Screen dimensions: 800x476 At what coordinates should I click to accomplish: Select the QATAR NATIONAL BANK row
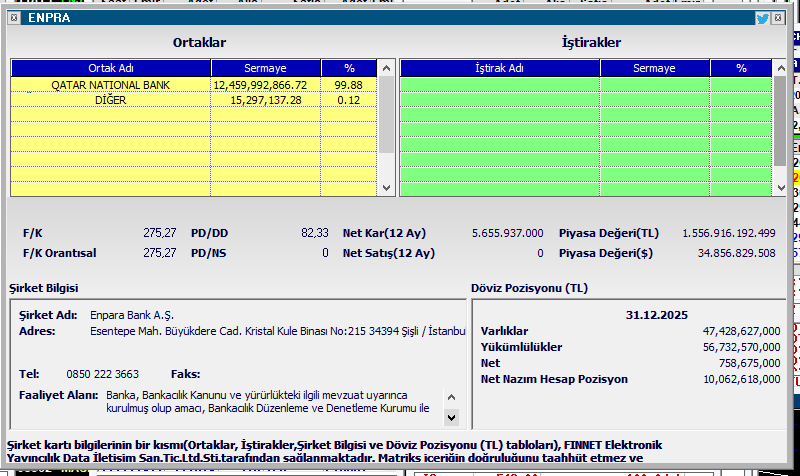(x=111, y=85)
